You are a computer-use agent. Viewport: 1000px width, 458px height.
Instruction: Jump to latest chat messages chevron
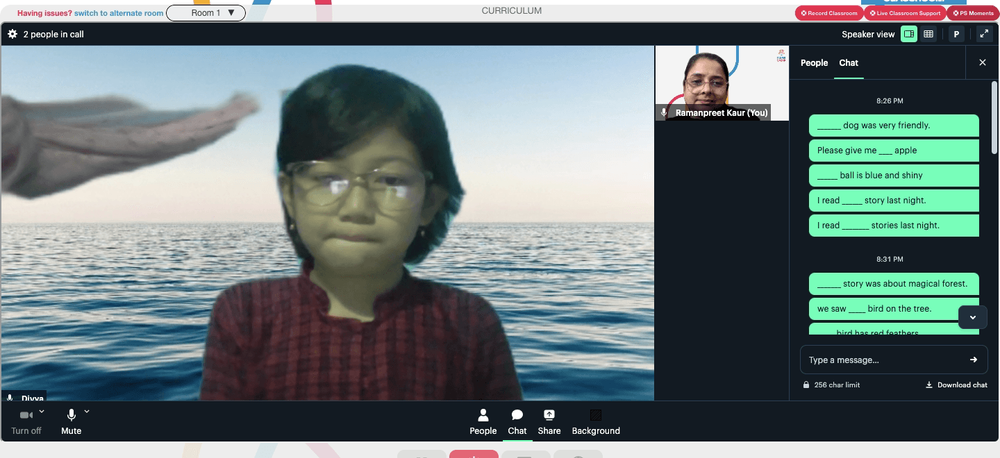(x=973, y=317)
